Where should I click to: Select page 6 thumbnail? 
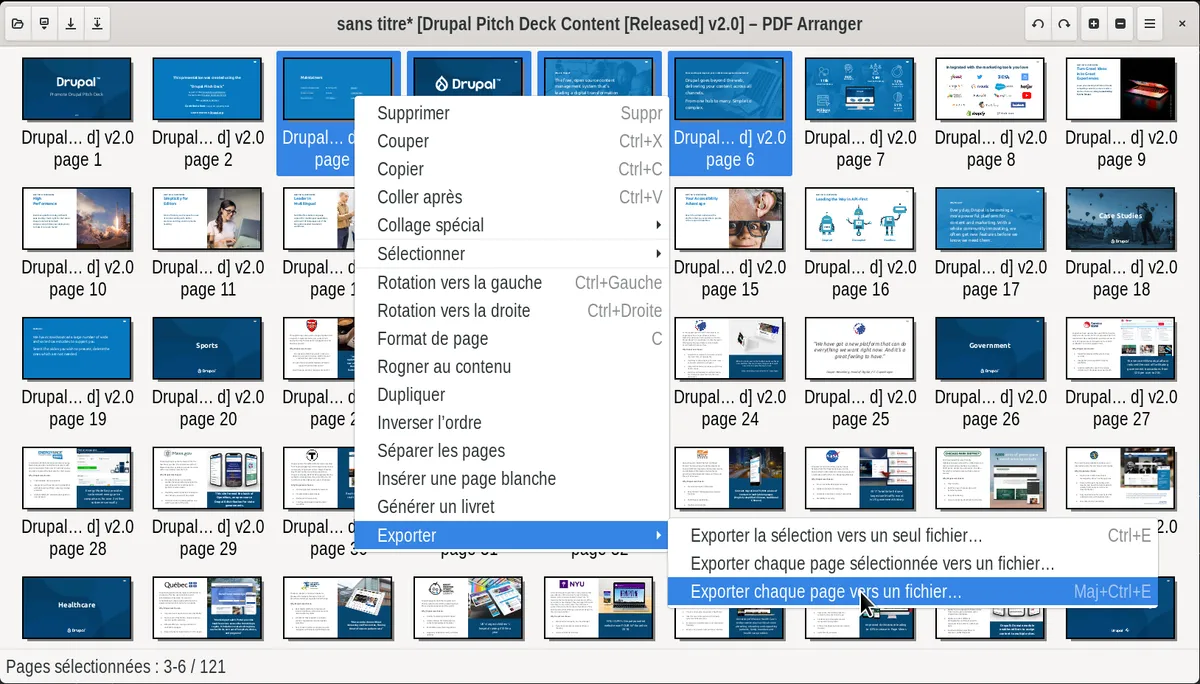tap(730, 89)
